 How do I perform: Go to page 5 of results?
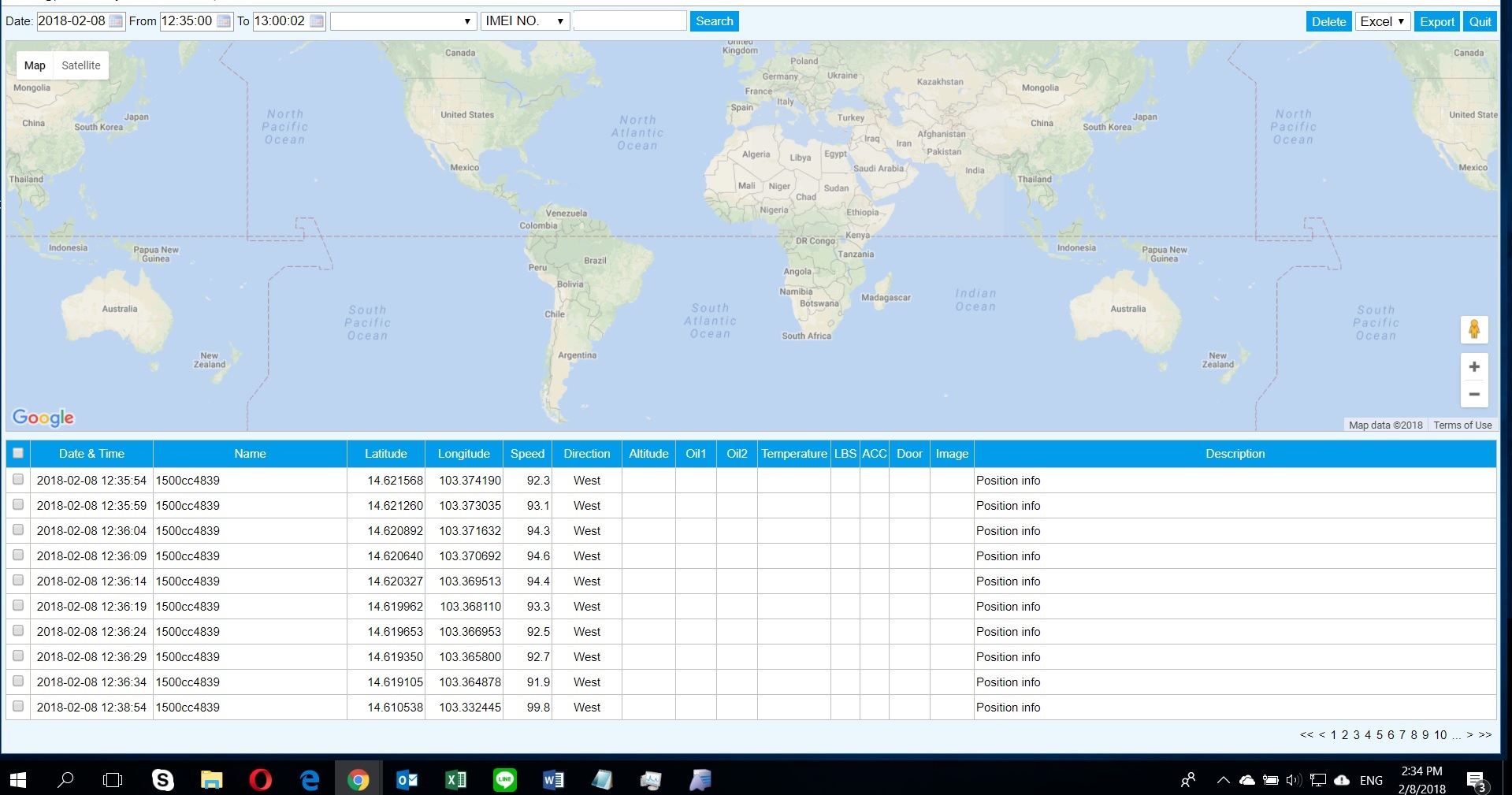point(1379,734)
